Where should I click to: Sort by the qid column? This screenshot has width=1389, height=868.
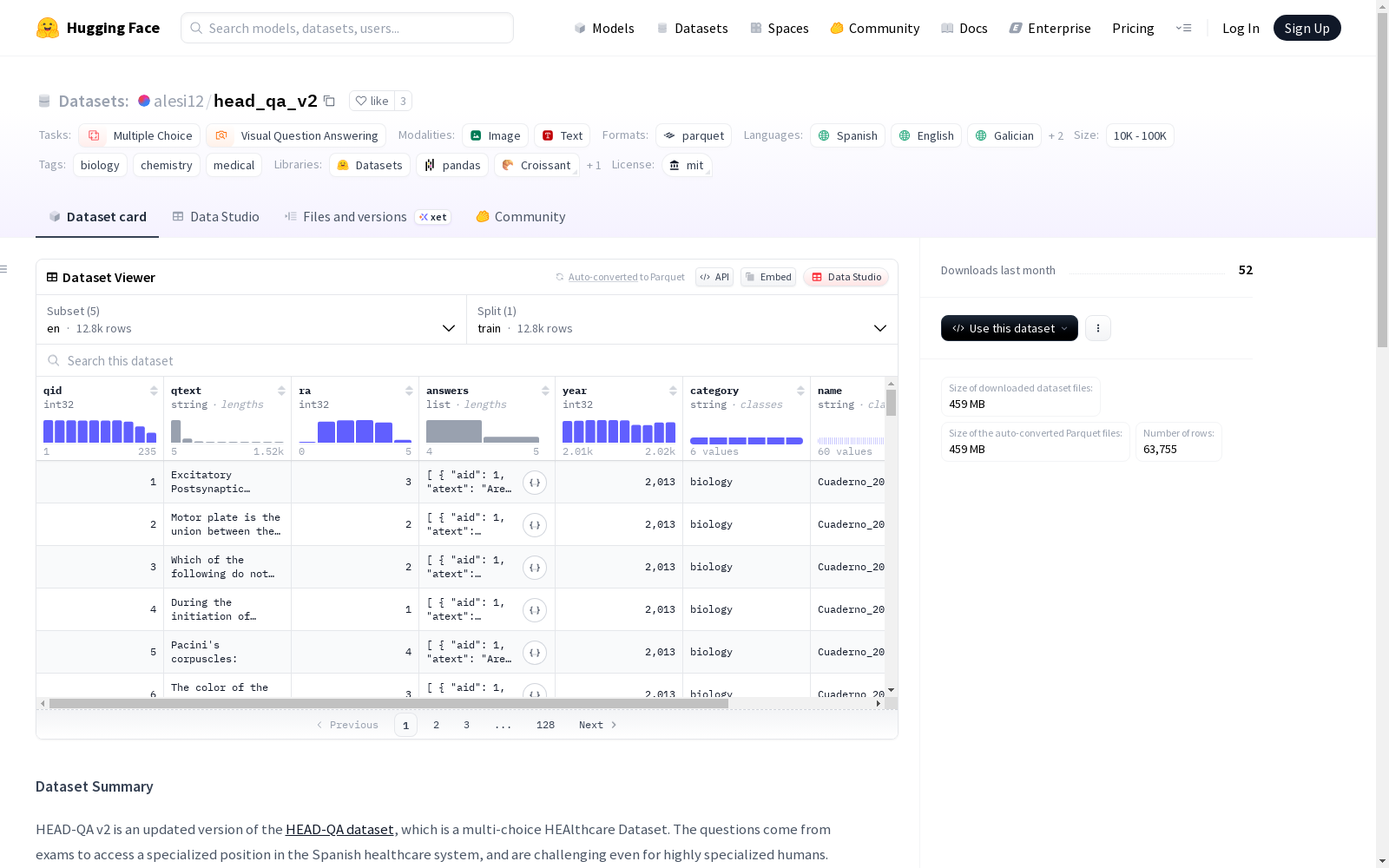coord(154,391)
